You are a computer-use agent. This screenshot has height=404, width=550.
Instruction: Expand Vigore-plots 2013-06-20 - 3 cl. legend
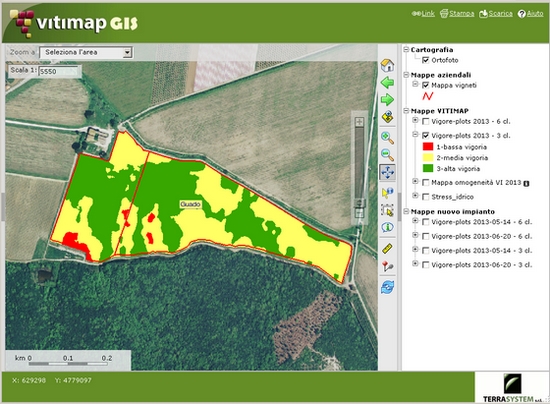click(415, 264)
